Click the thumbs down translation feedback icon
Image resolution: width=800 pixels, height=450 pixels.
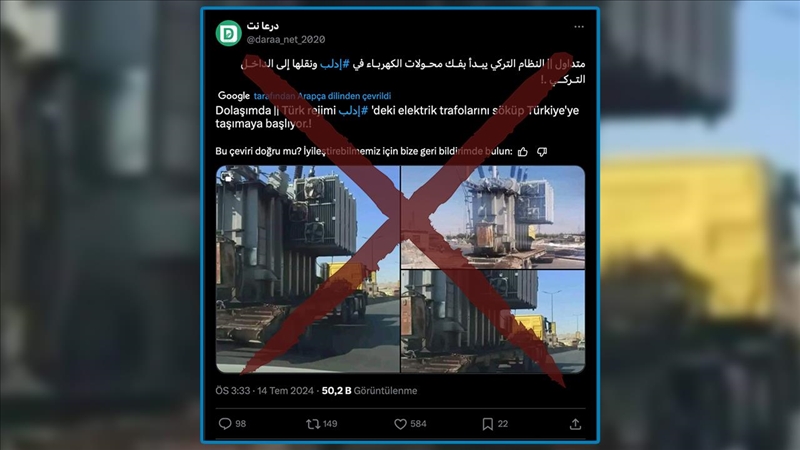click(x=542, y=152)
